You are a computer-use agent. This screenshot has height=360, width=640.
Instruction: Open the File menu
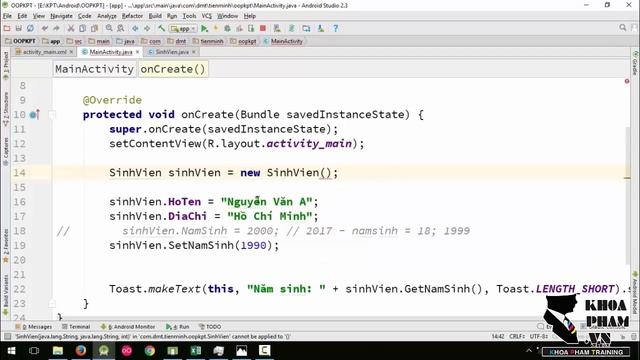click(x=7, y=16)
